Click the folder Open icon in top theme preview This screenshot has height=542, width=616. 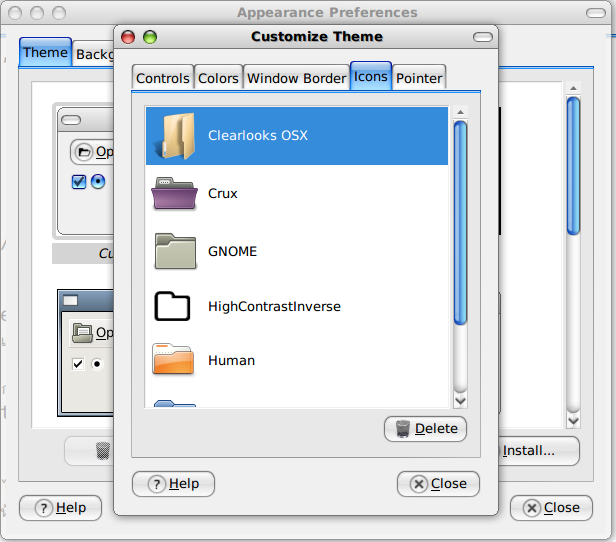click(84, 152)
